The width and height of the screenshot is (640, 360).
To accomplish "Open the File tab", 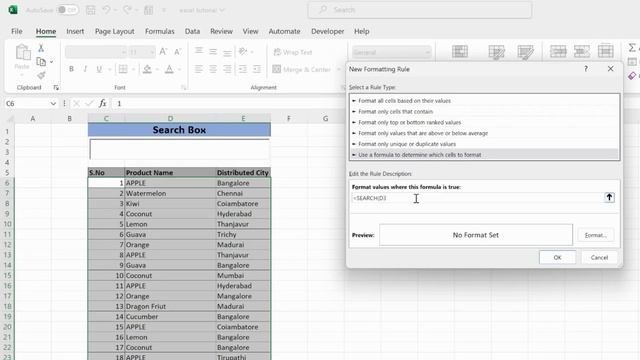I will 17,31.
